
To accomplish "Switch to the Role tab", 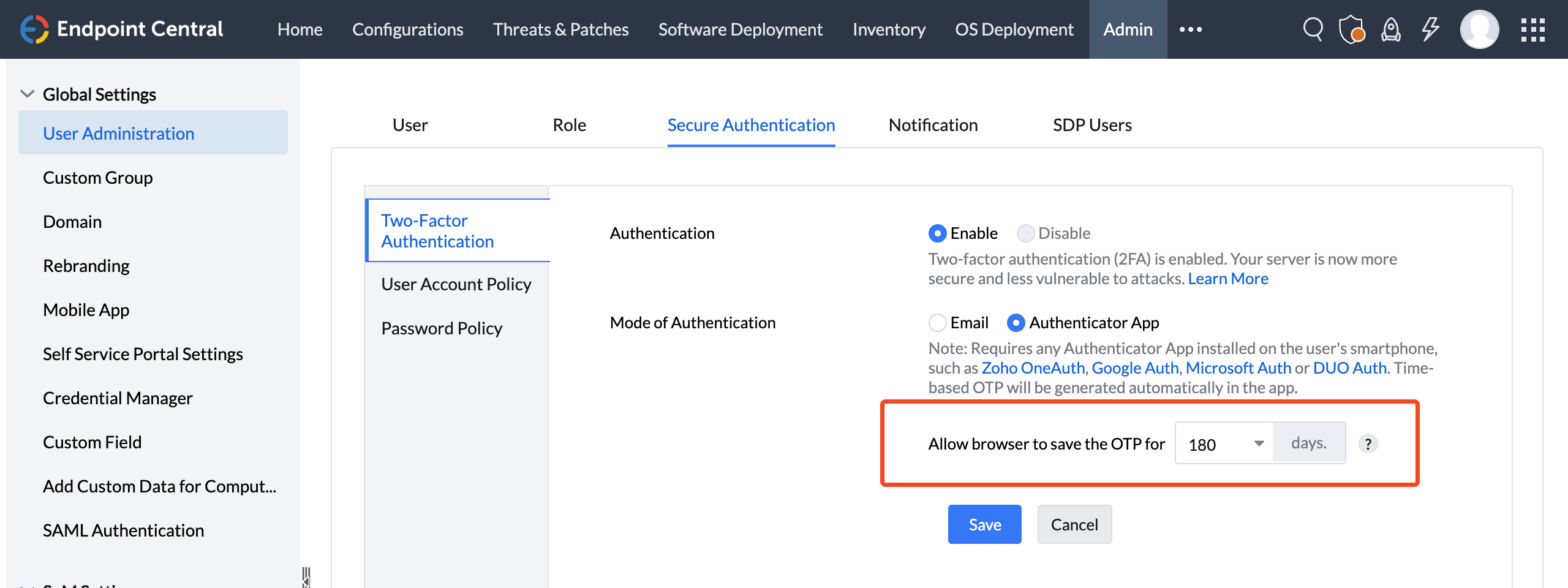I will point(569,125).
